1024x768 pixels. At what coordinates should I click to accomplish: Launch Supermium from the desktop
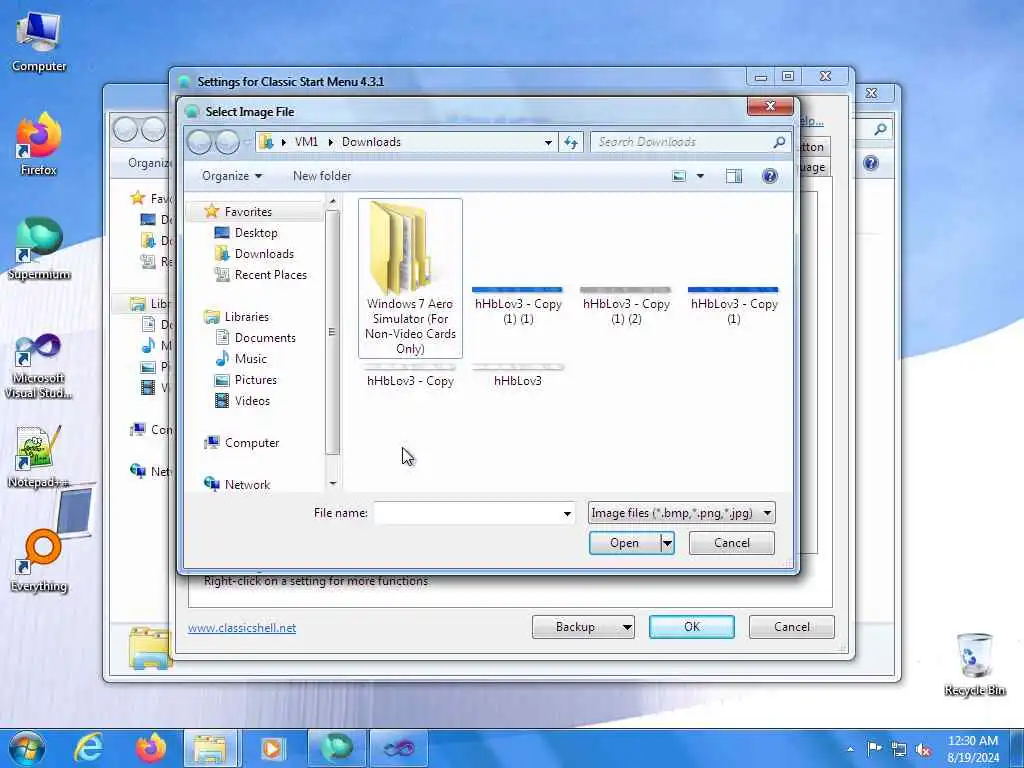tap(39, 249)
